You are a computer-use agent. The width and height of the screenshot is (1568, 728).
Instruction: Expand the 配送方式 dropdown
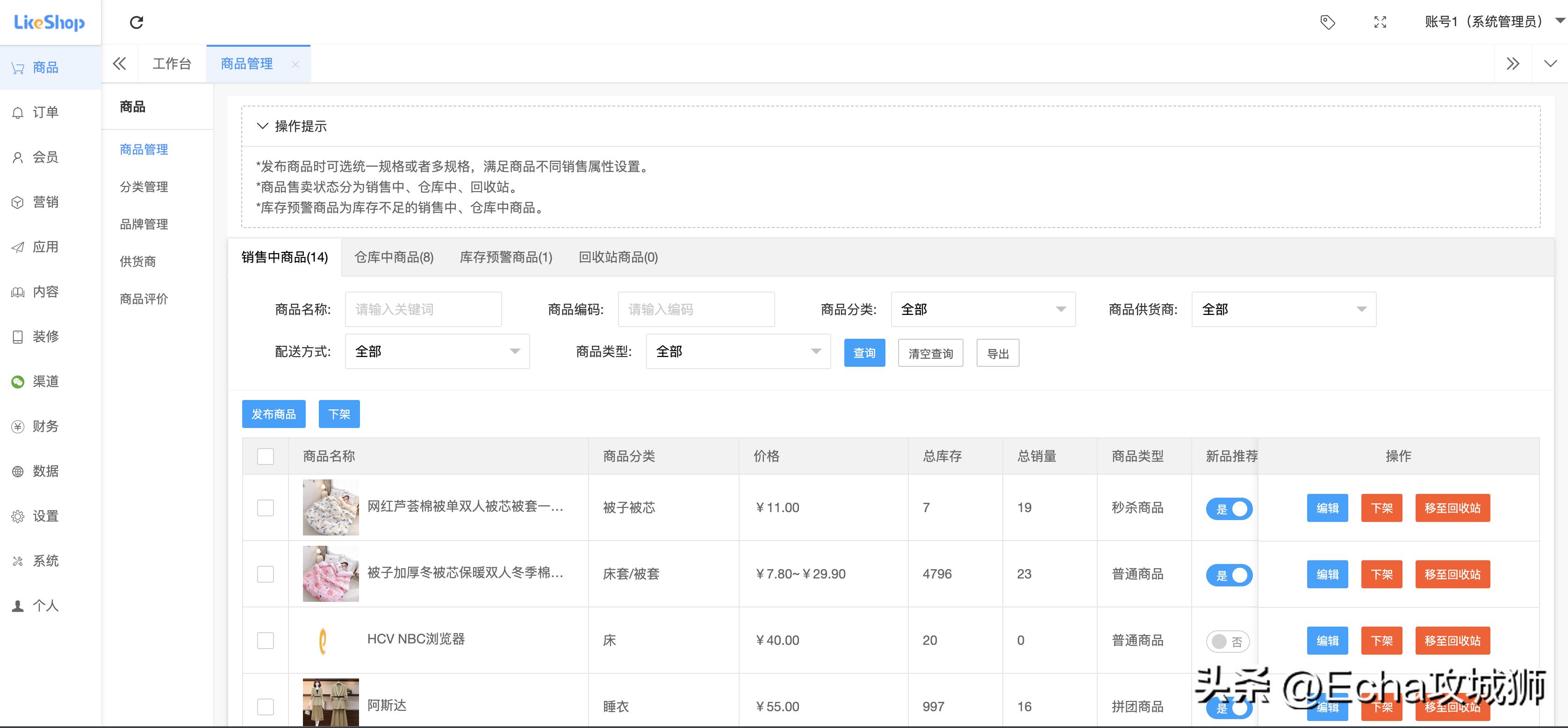pos(437,351)
